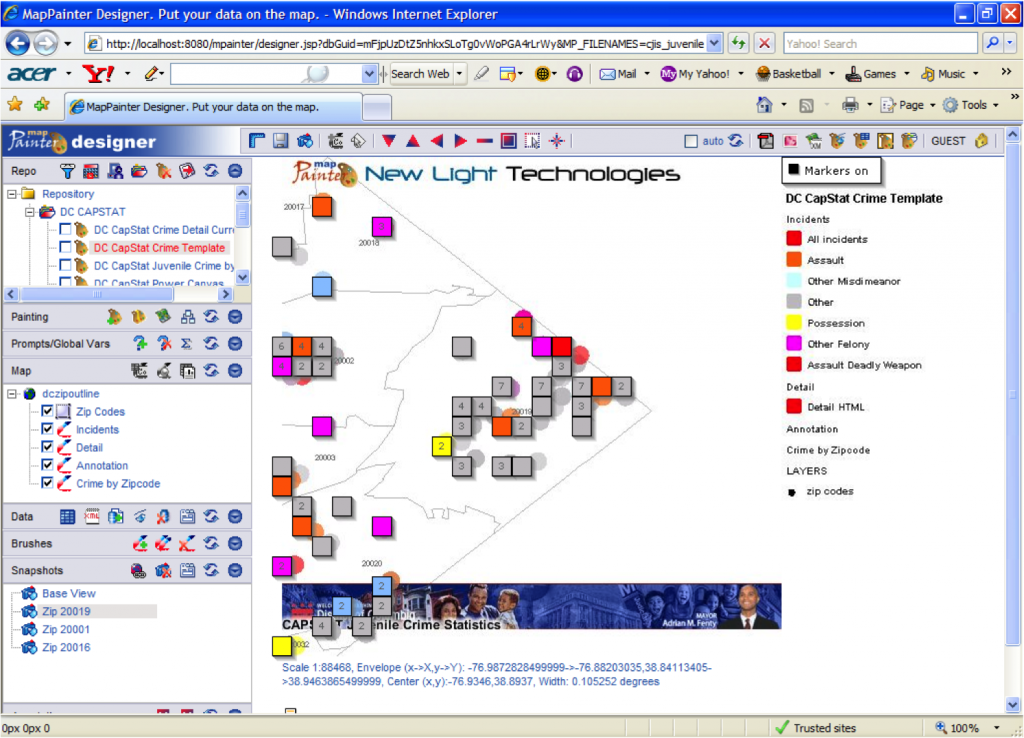Expand the Painting panel
Image resolution: width=1024 pixels, height=738 pixels.
coord(235,317)
